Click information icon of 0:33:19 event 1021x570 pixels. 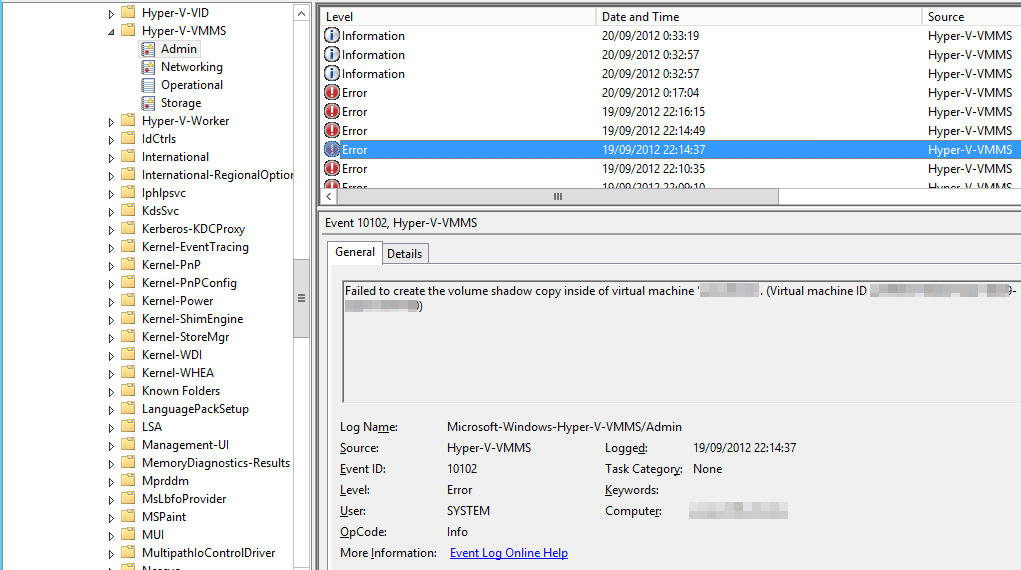tap(332, 36)
